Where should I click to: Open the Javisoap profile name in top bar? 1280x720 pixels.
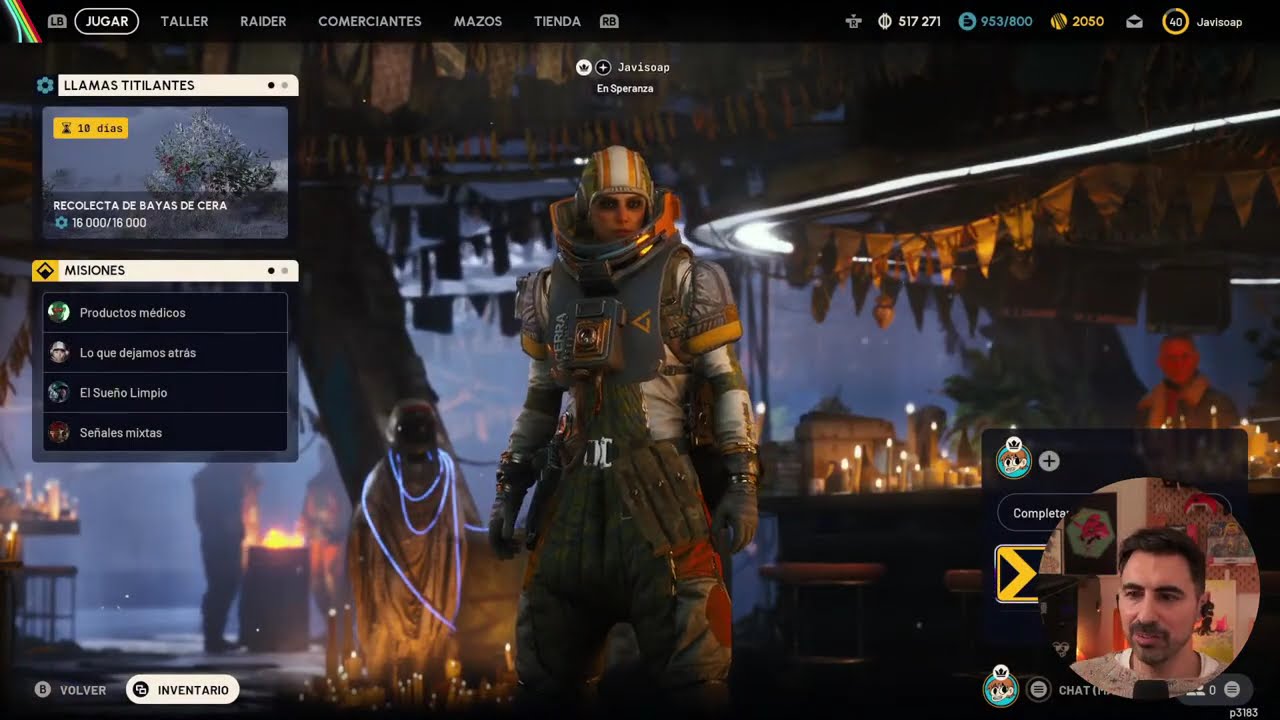1219,21
